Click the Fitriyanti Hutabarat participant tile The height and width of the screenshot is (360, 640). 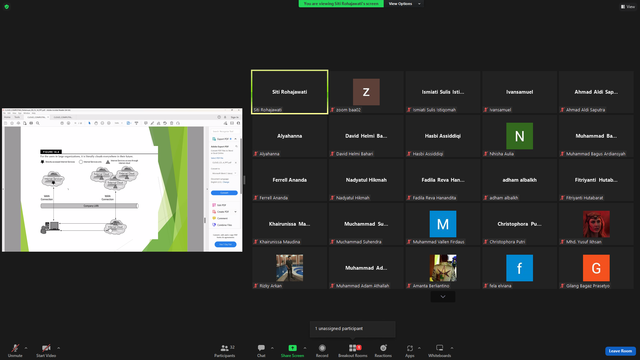(x=596, y=180)
